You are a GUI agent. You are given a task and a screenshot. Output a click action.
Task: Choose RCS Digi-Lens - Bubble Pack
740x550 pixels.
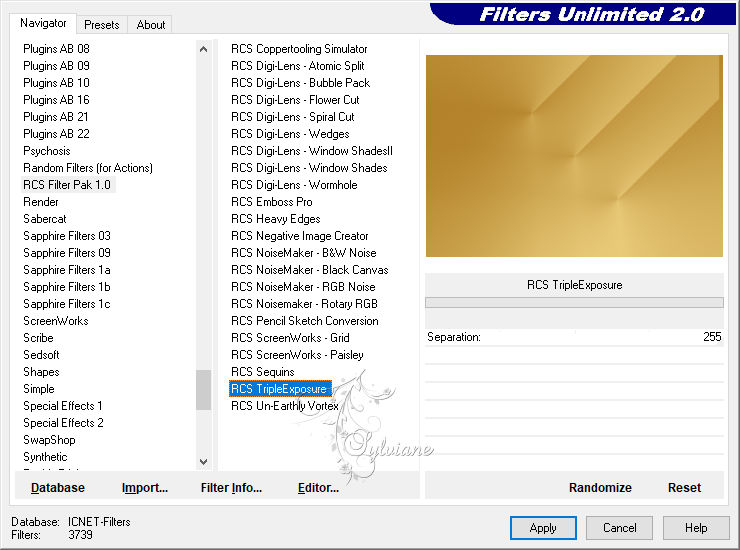[300, 83]
